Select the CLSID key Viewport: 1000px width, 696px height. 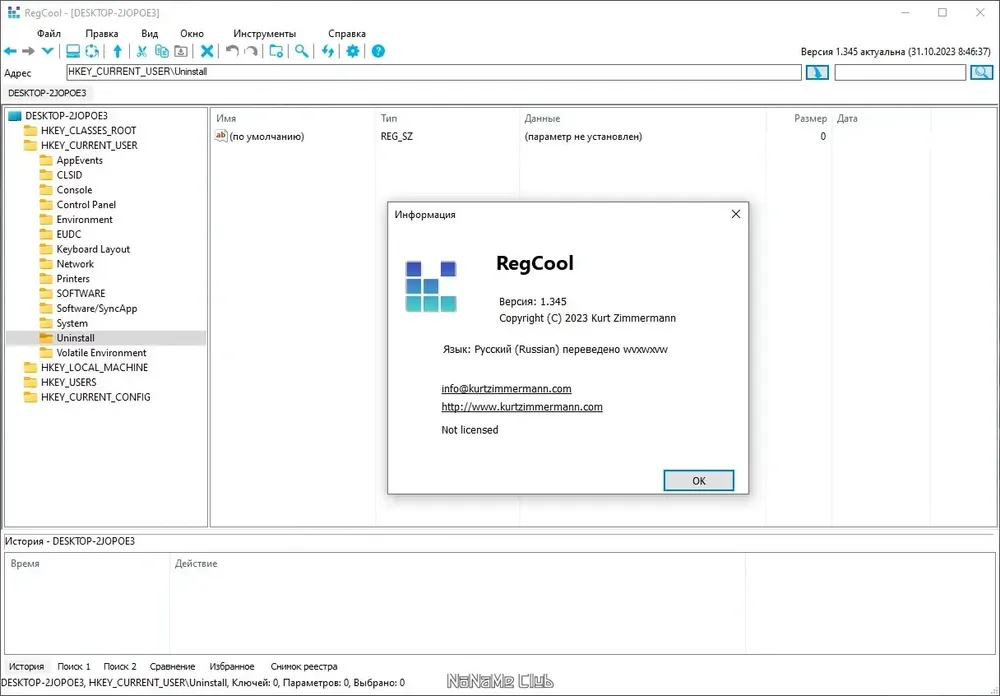point(69,175)
